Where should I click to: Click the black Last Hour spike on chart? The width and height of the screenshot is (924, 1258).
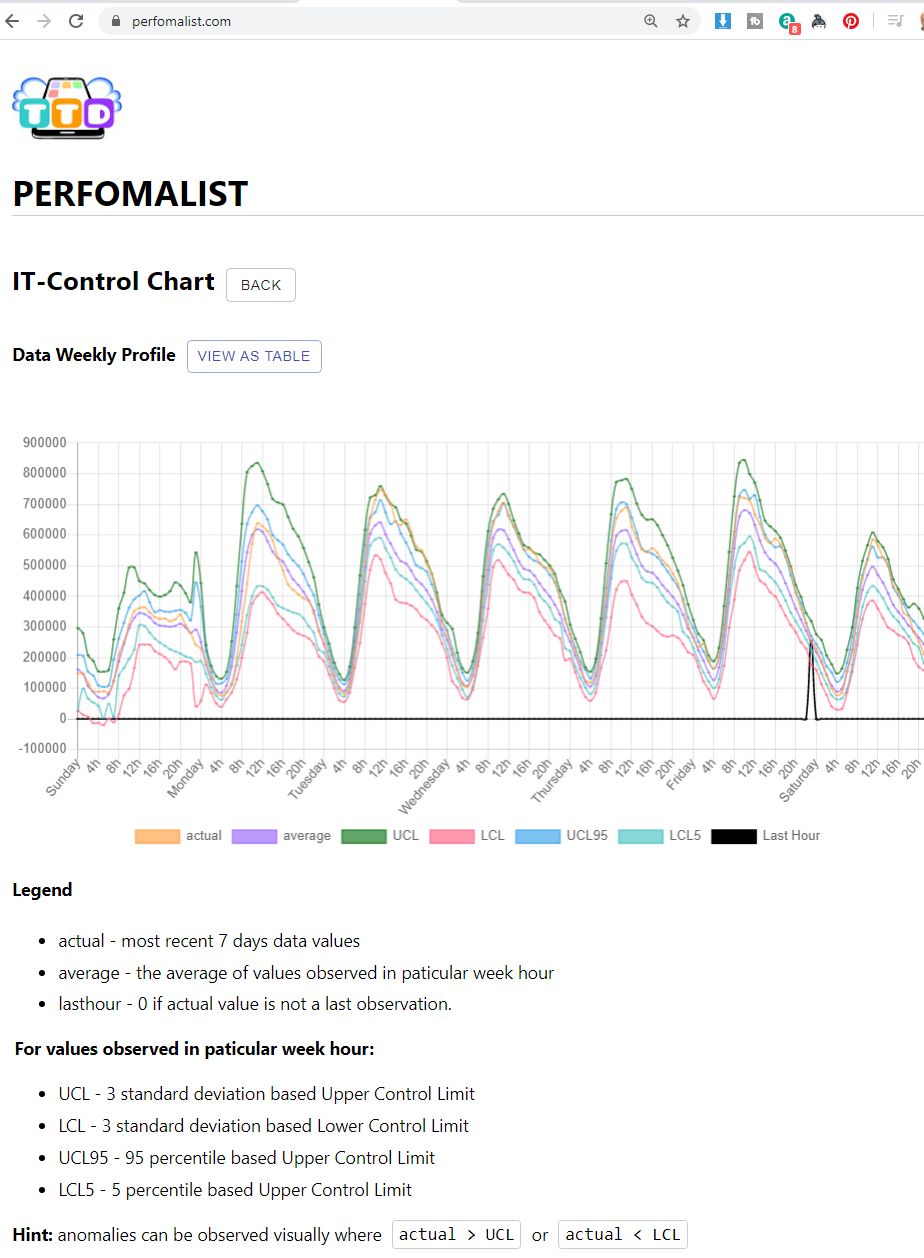point(810,680)
